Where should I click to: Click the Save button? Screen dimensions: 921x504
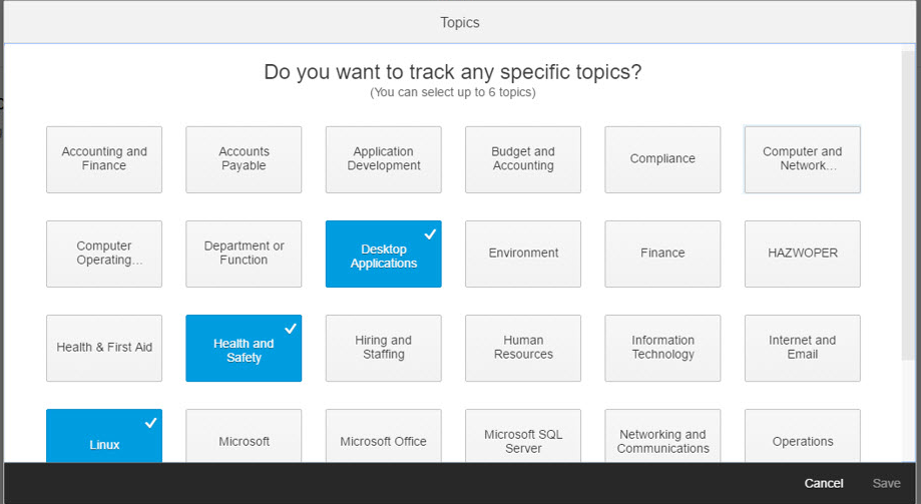coord(886,484)
